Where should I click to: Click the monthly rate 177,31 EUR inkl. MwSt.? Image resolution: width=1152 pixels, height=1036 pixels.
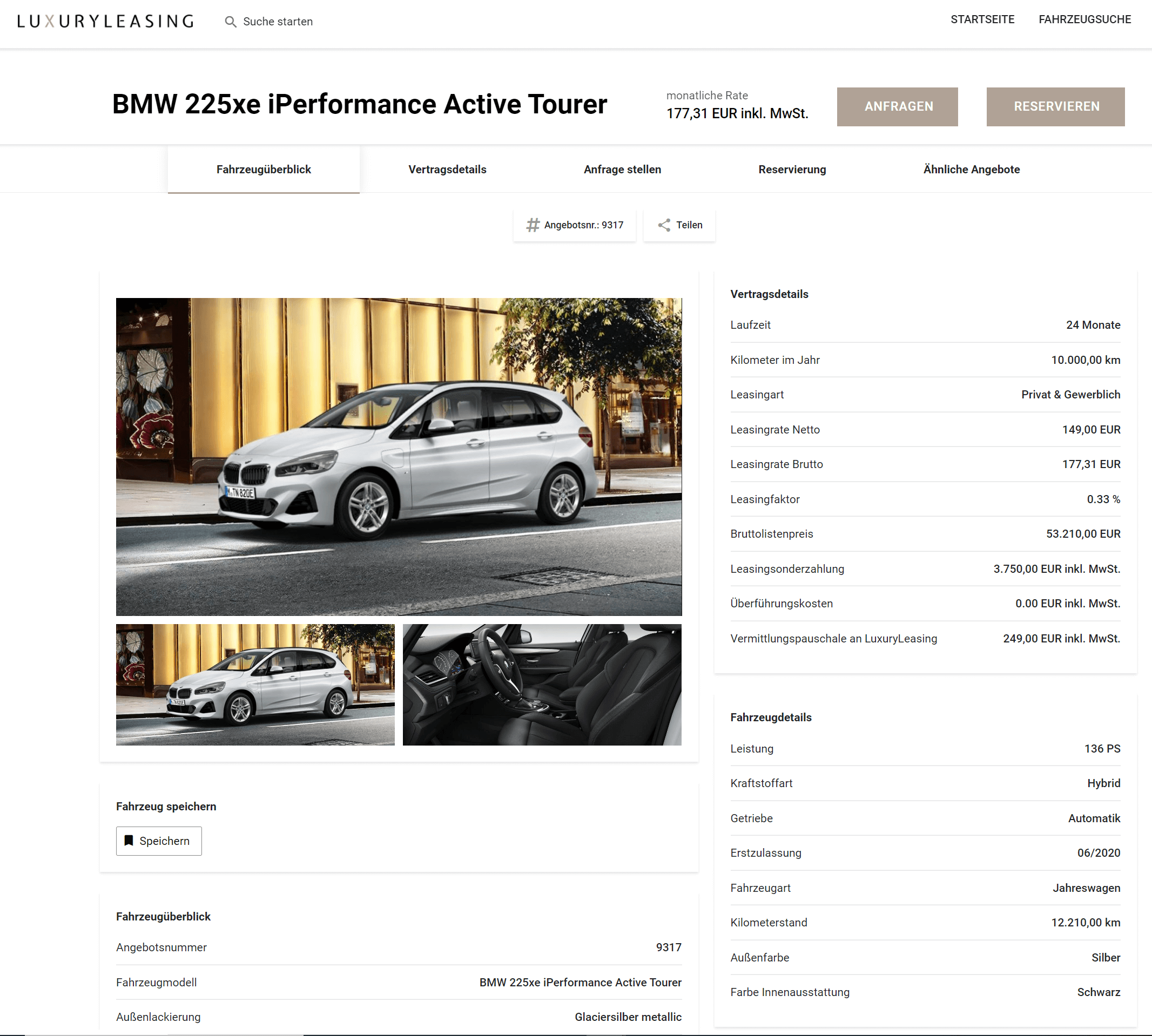[x=737, y=113]
